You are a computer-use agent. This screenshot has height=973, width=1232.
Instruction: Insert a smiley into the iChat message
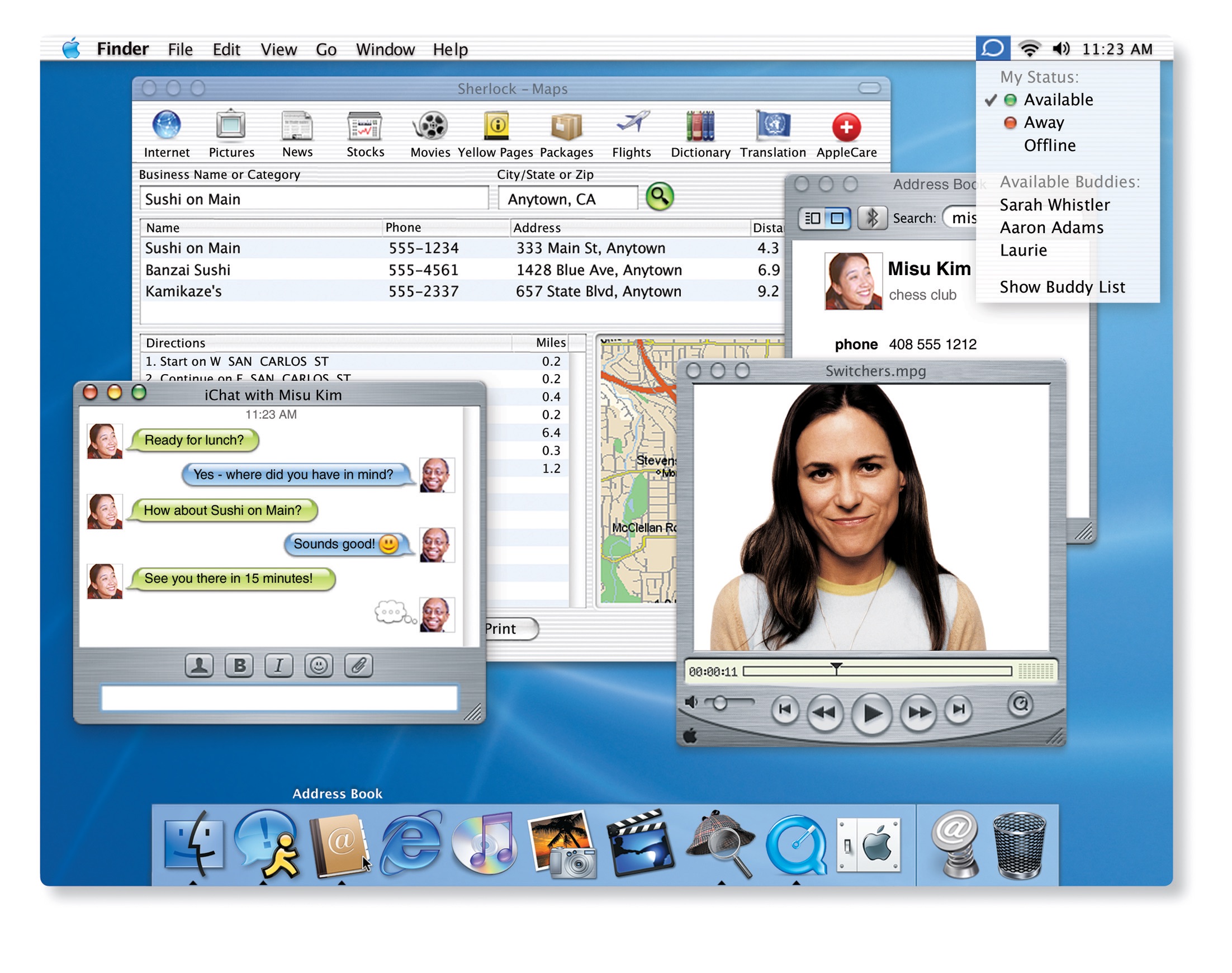[318, 665]
